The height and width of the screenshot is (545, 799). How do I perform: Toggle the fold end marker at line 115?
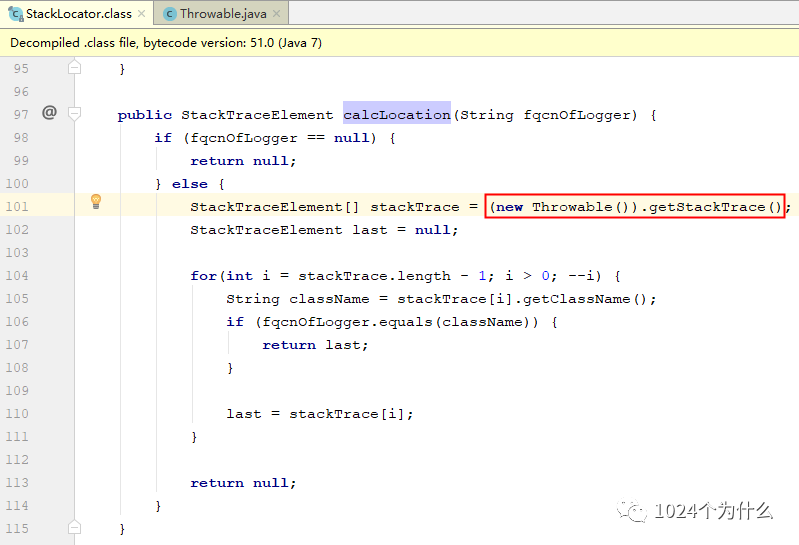click(x=74, y=527)
